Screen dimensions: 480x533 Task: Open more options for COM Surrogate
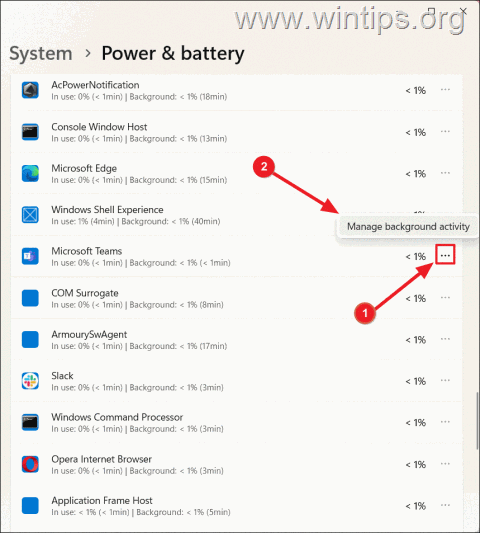point(445,298)
